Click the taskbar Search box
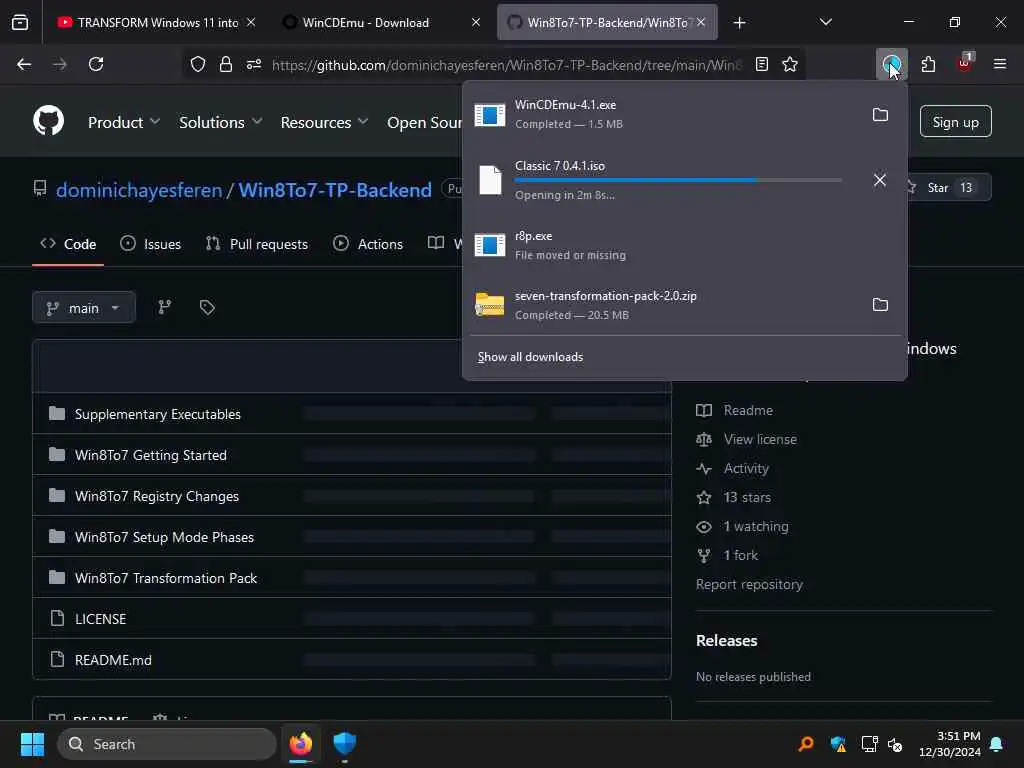Screen dimensions: 1024x768 coord(167,744)
